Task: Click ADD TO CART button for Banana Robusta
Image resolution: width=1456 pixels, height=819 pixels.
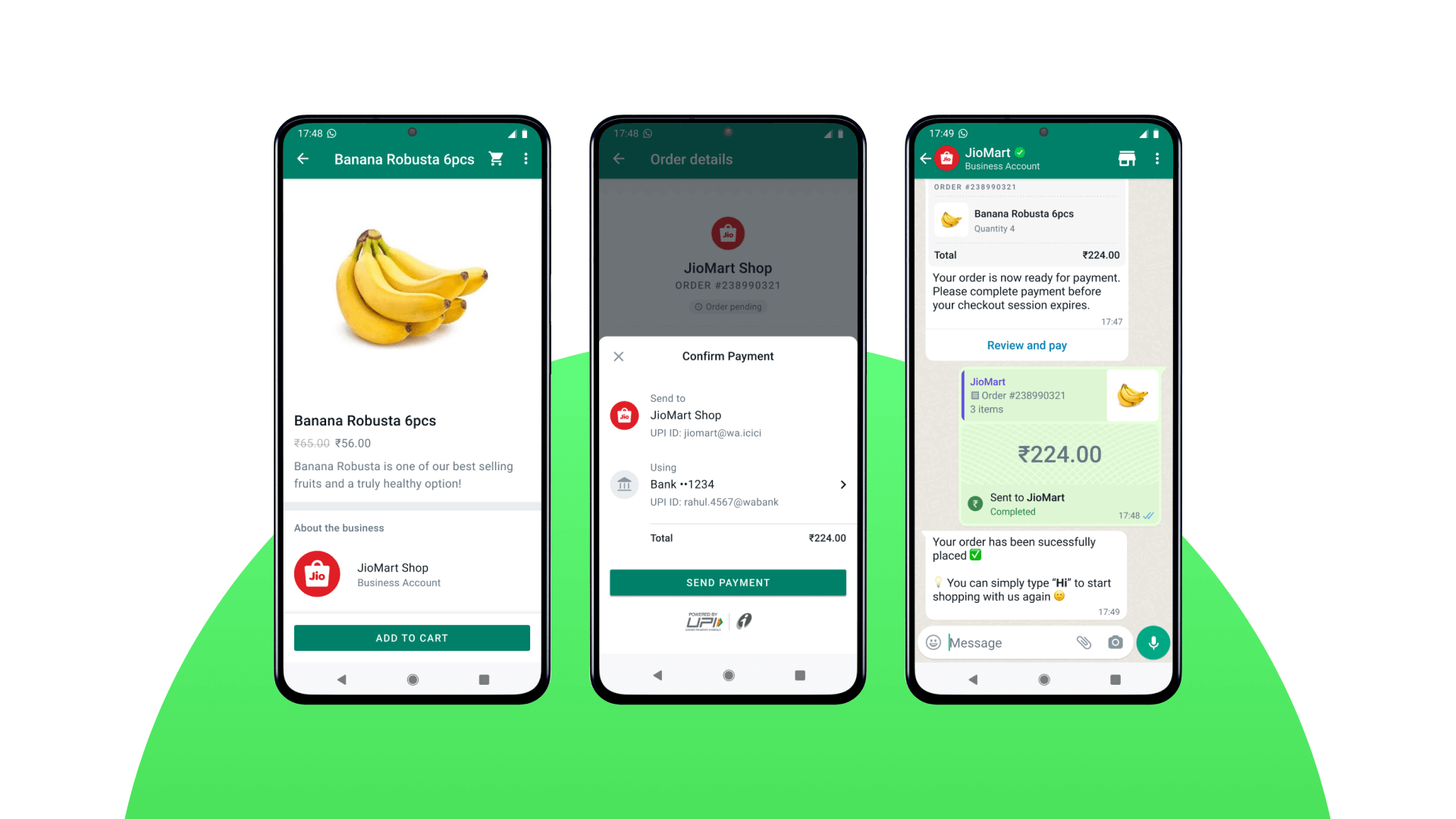Action: (x=411, y=638)
